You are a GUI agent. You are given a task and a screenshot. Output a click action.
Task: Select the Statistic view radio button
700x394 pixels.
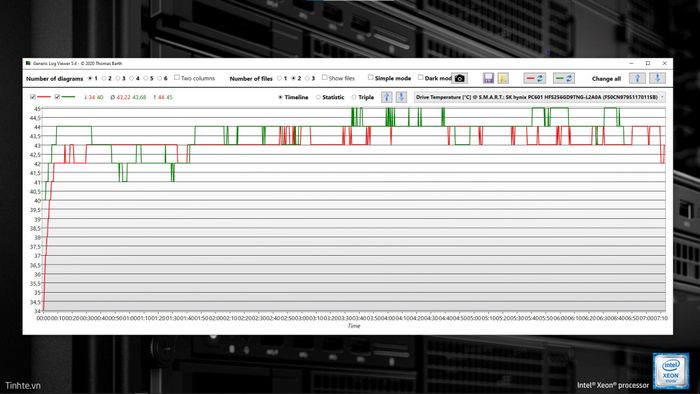coord(318,97)
